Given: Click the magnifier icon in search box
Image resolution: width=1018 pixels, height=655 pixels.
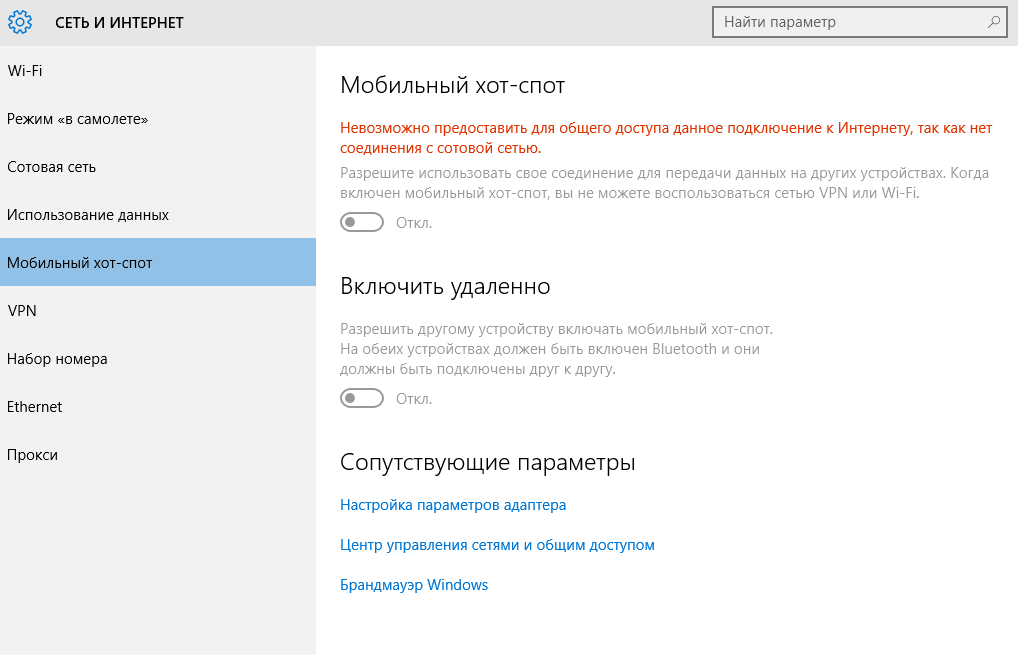Looking at the screenshot, I should click(x=993, y=22).
